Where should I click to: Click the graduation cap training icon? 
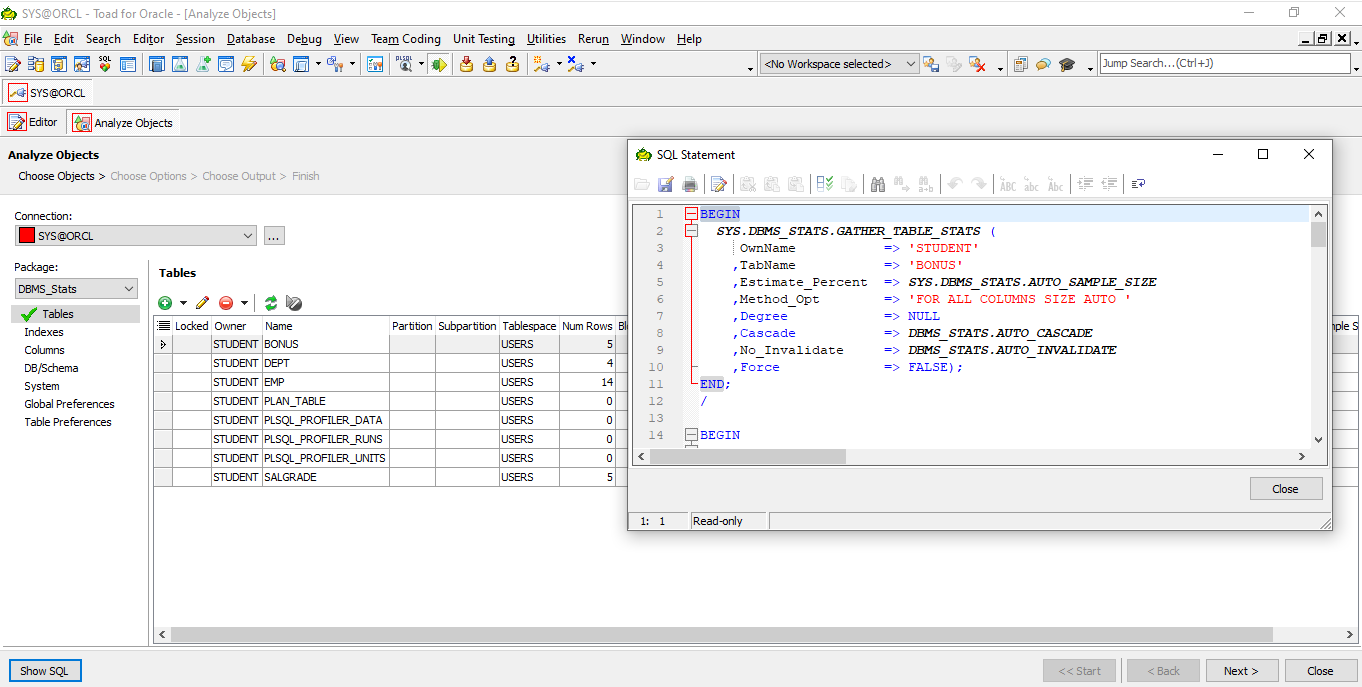pos(1067,64)
